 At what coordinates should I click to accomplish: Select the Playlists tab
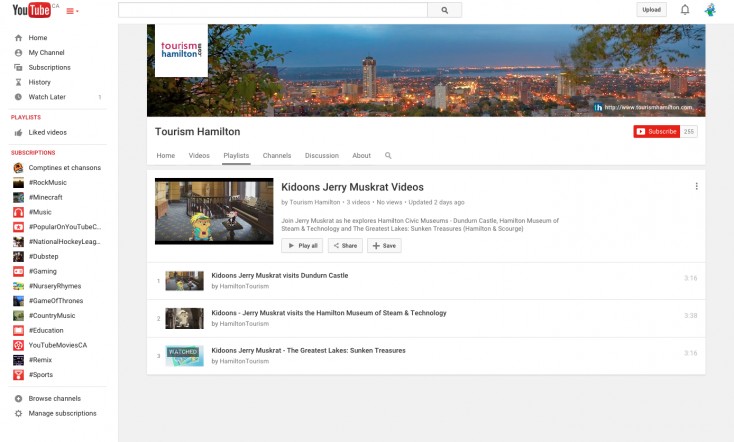pyautogui.click(x=236, y=155)
